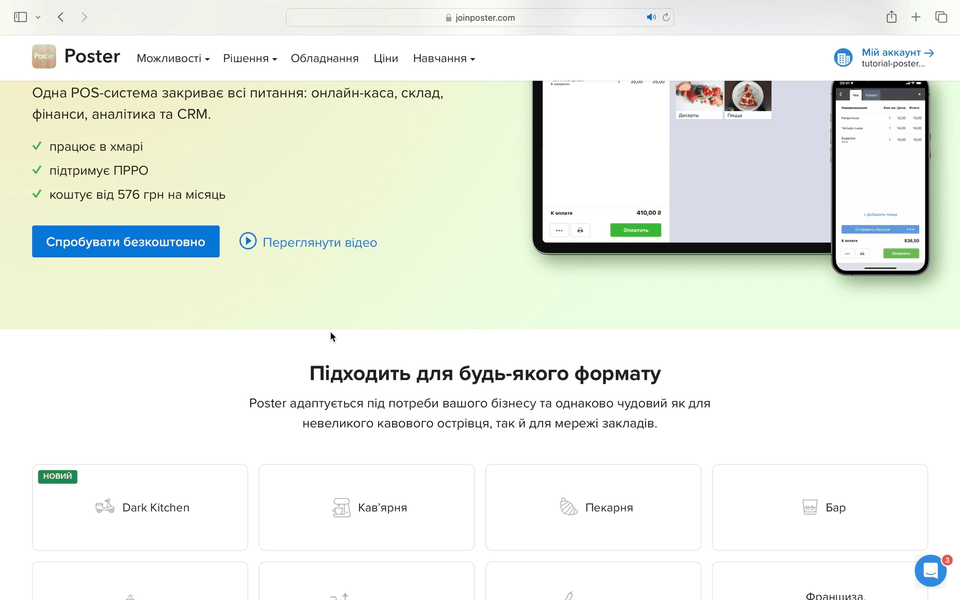Open the Ціни pricing page

coord(386,58)
